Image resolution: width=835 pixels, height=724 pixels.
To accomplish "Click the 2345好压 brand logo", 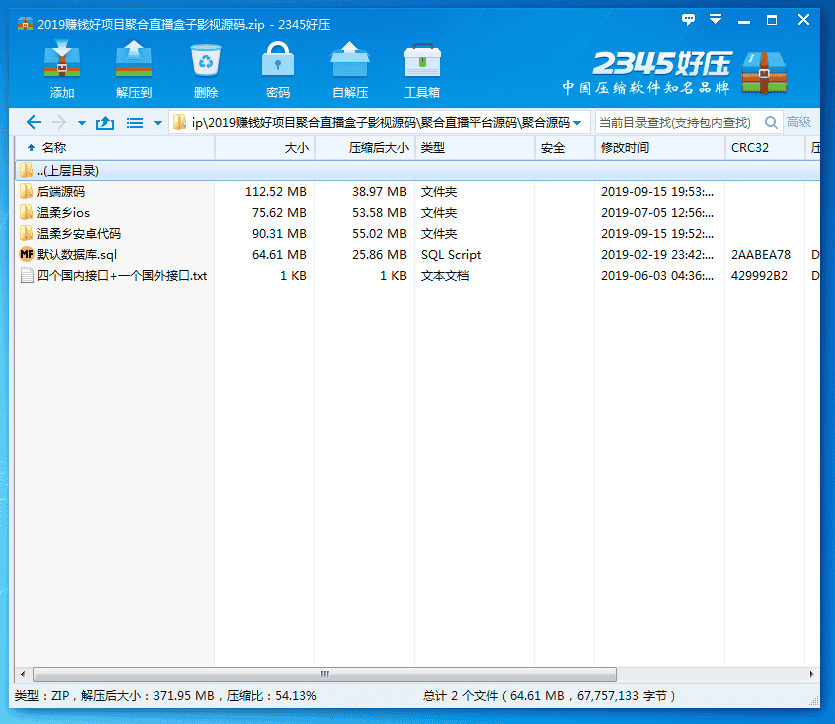I will (x=663, y=64).
